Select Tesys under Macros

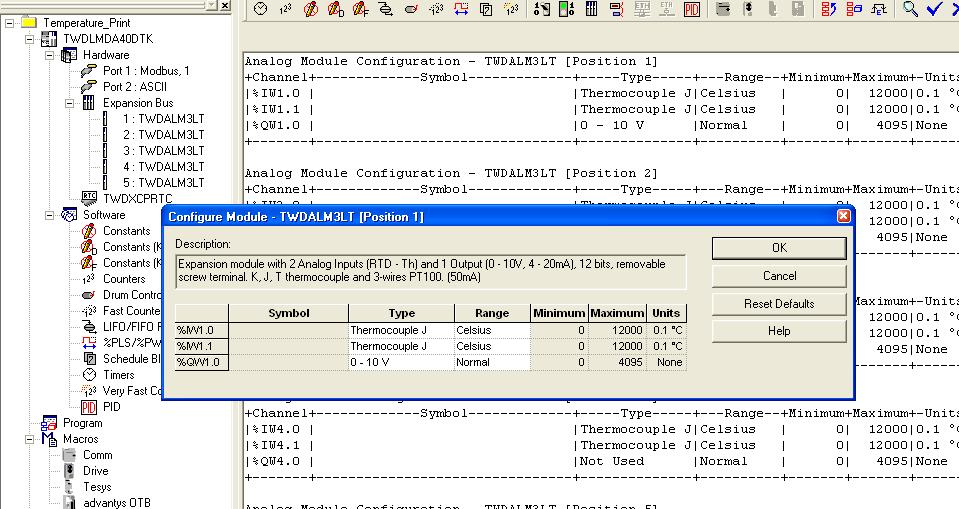[x=97, y=487]
